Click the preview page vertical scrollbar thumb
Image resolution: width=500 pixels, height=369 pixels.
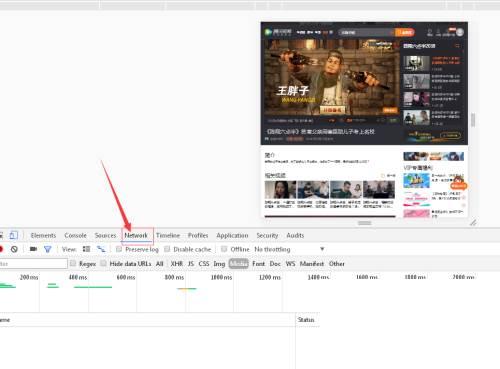pos(473,120)
